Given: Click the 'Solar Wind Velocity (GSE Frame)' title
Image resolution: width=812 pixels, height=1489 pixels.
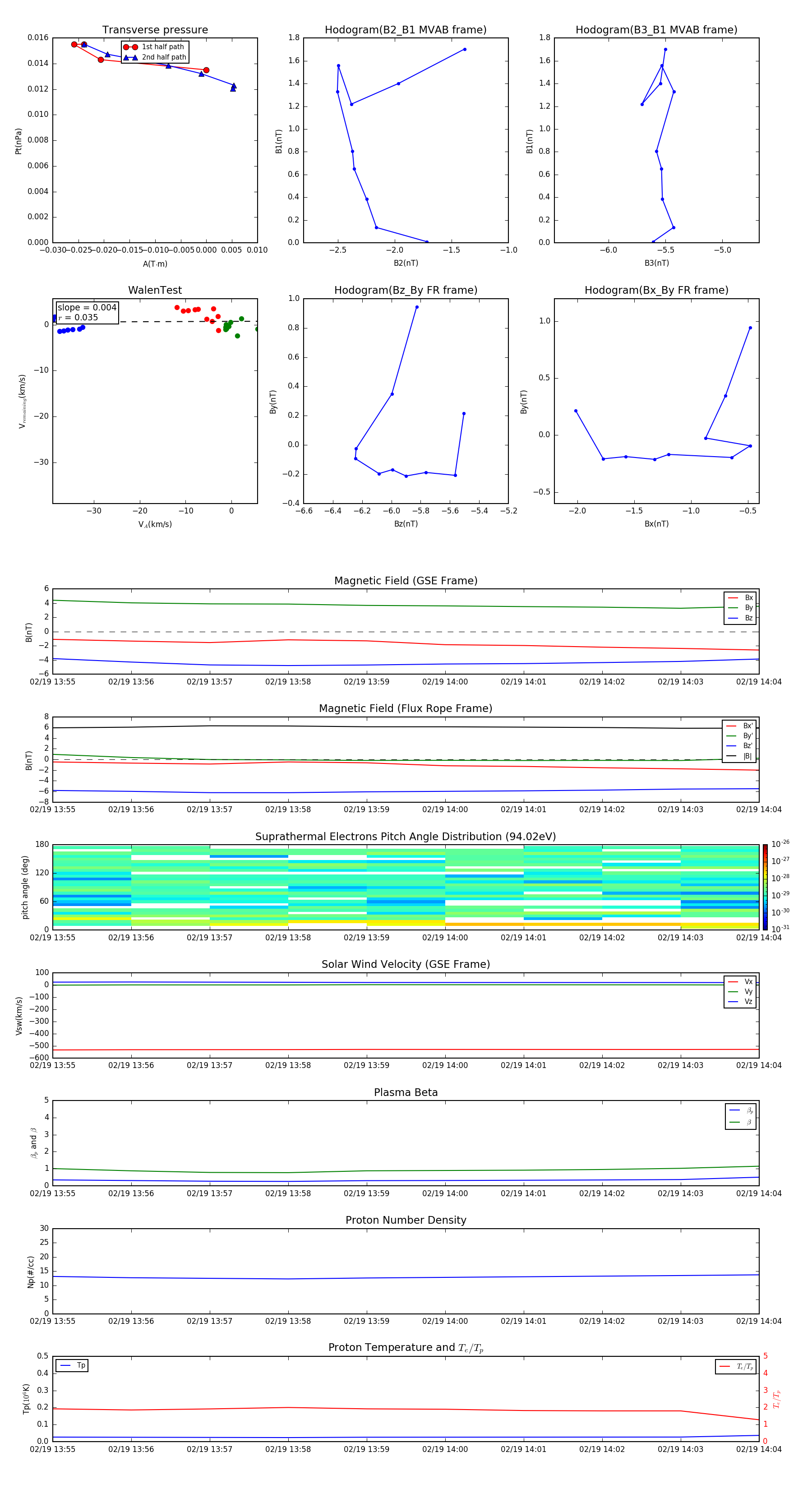Looking at the screenshot, I should pyautogui.click(x=406, y=964).
